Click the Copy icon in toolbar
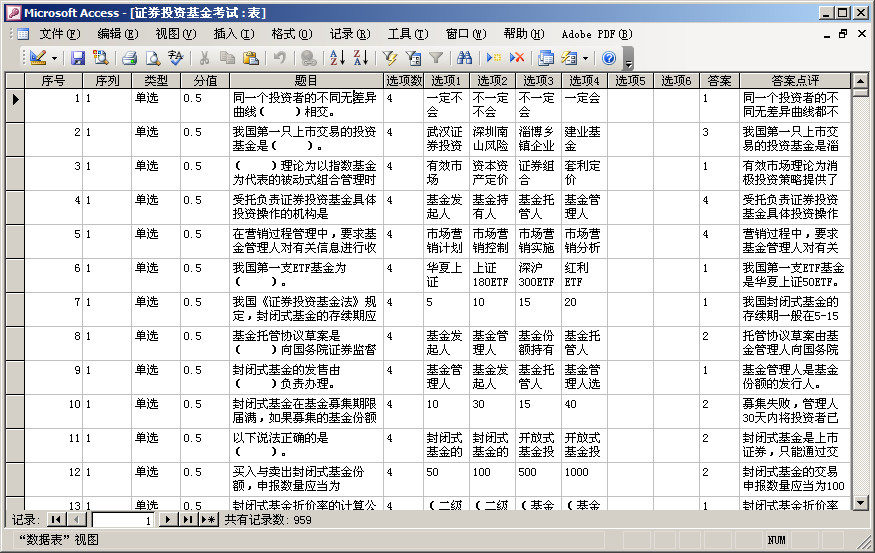 click(227, 57)
